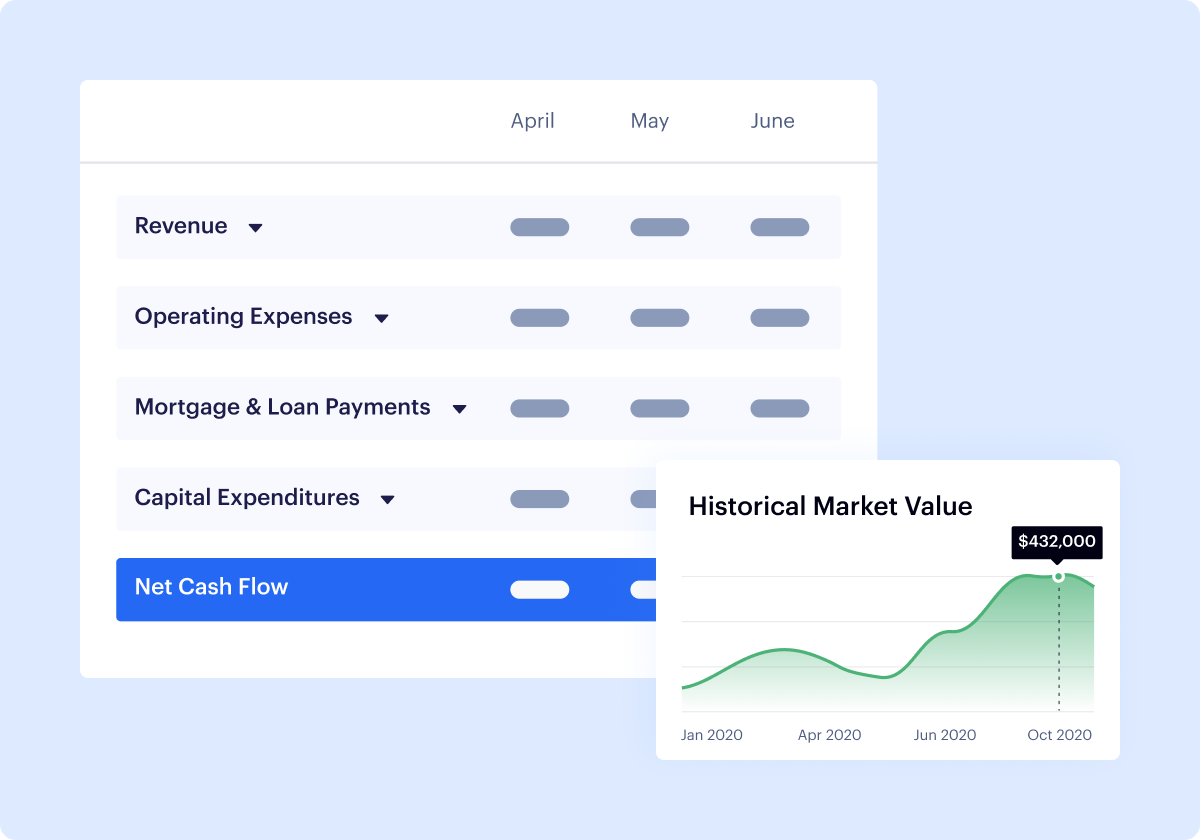
Task: Click Revenue value for June
Action: tap(780, 227)
